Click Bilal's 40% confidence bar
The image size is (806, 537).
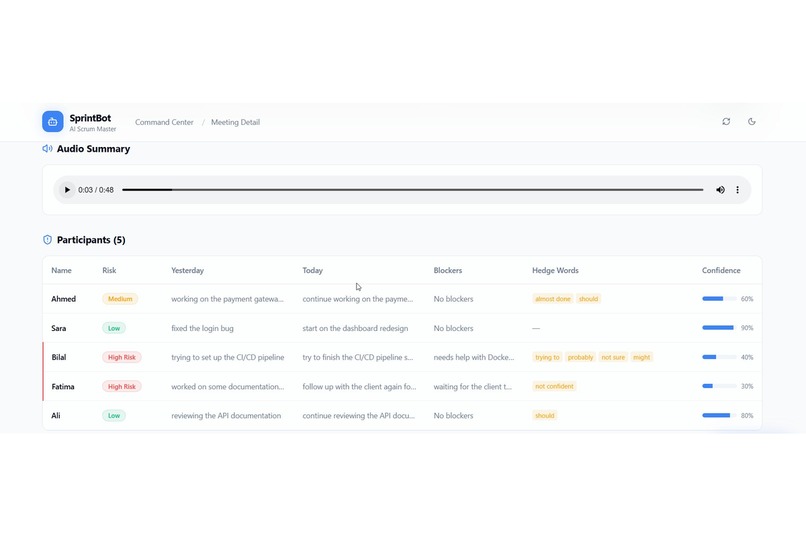(x=719, y=357)
